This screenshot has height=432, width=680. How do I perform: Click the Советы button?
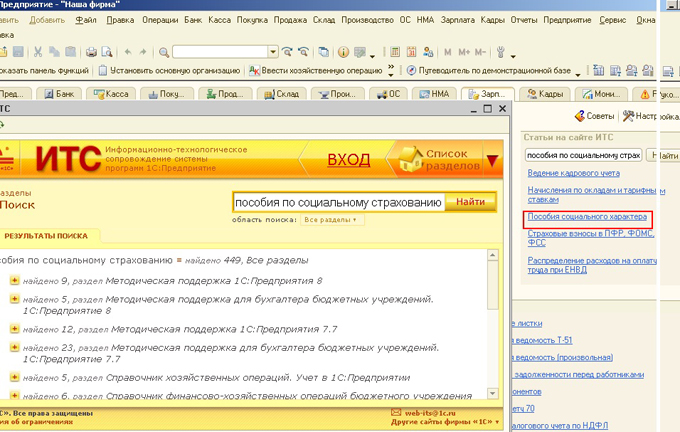(x=595, y=116)
